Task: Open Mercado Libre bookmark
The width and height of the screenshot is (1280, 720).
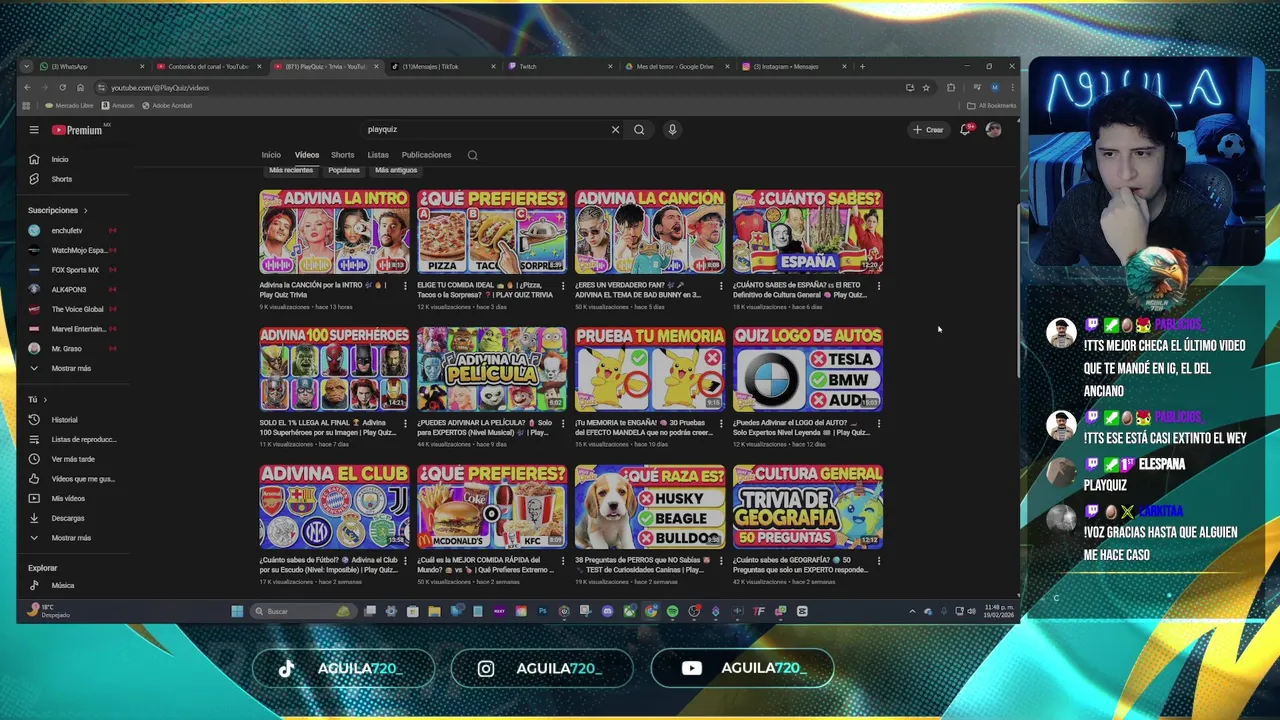Action: pyautogui.click(x=69, y=105)
